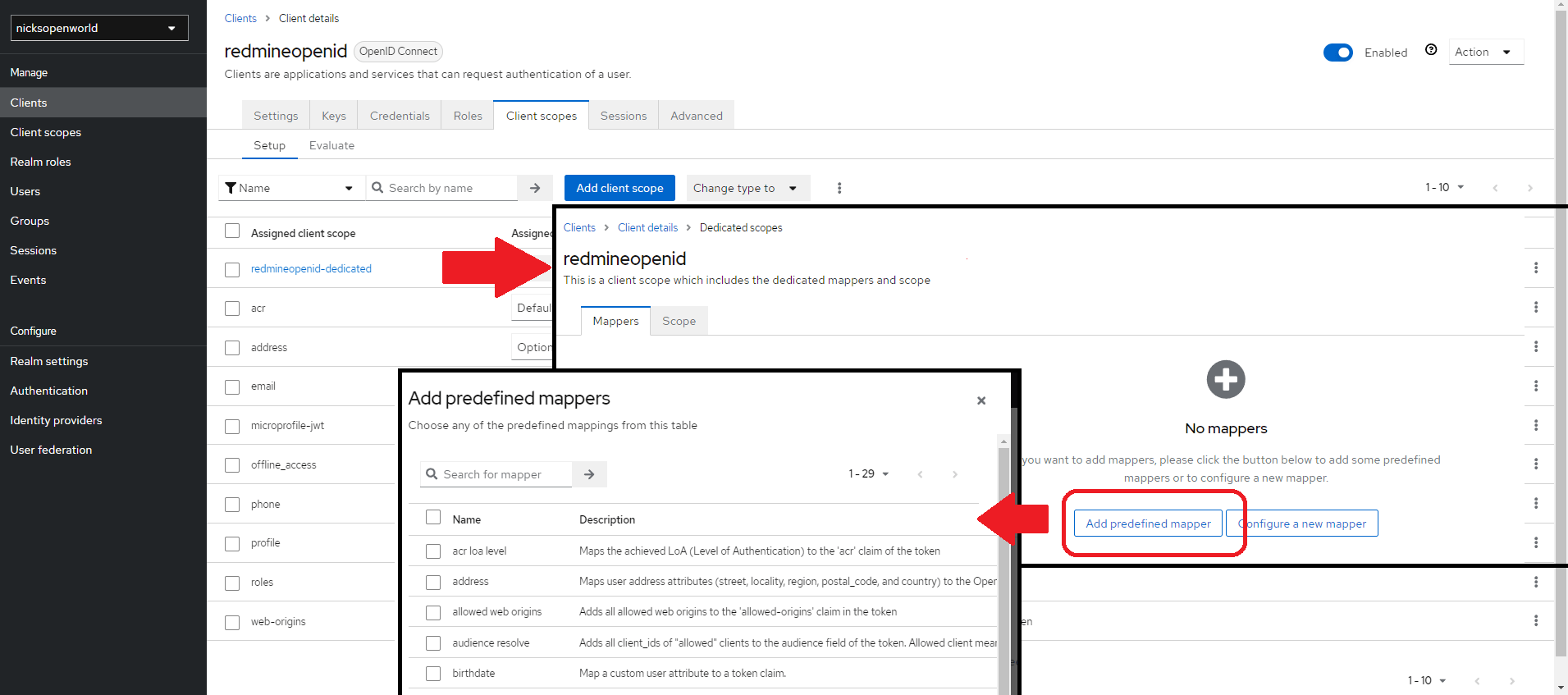Check the birthdate mapper checkbox
Viewport: 1568px width, 695px height.
click(433, 674)
